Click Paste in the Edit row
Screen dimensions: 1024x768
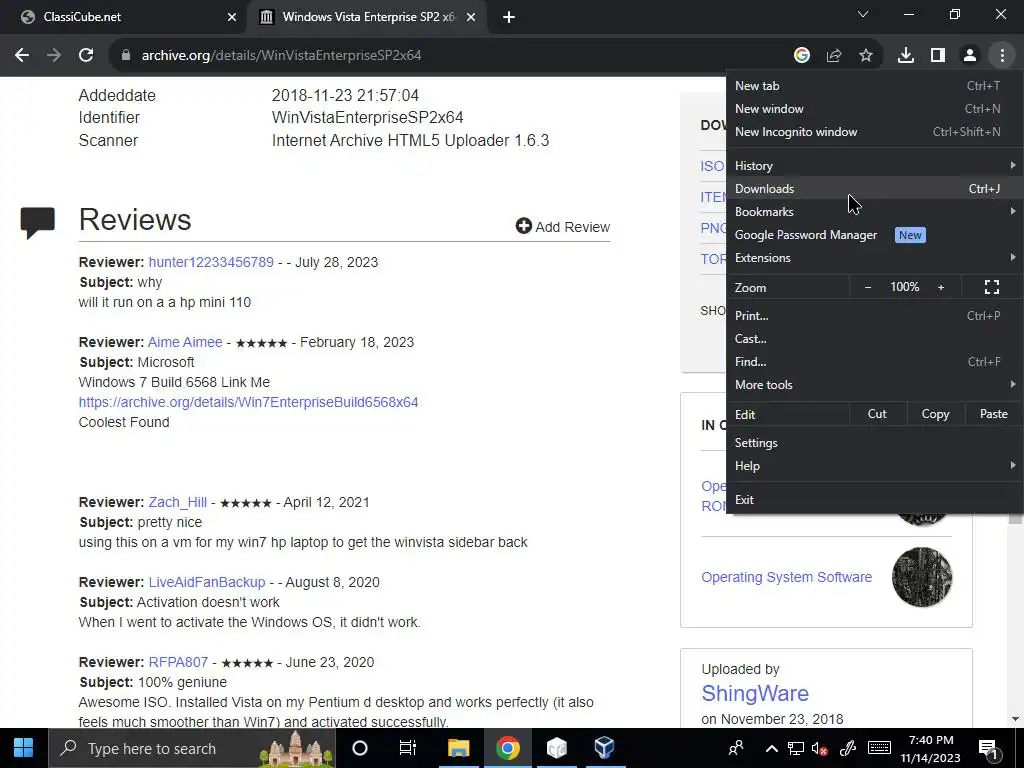coord(993,414)
